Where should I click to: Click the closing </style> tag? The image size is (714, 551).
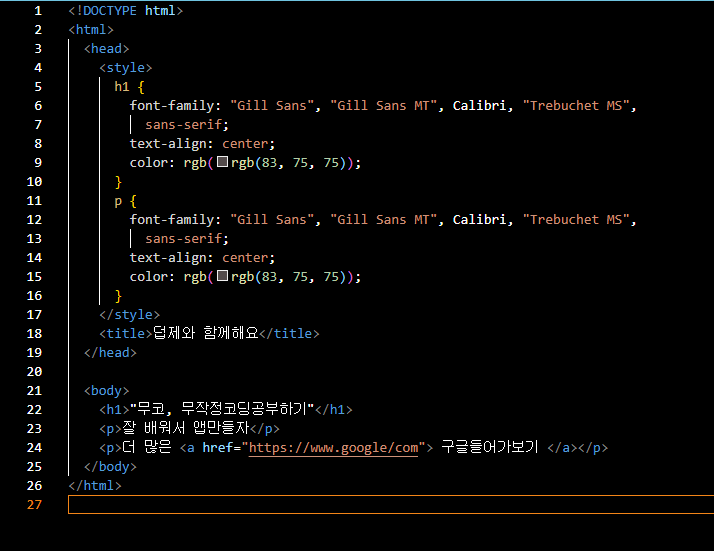130,315
